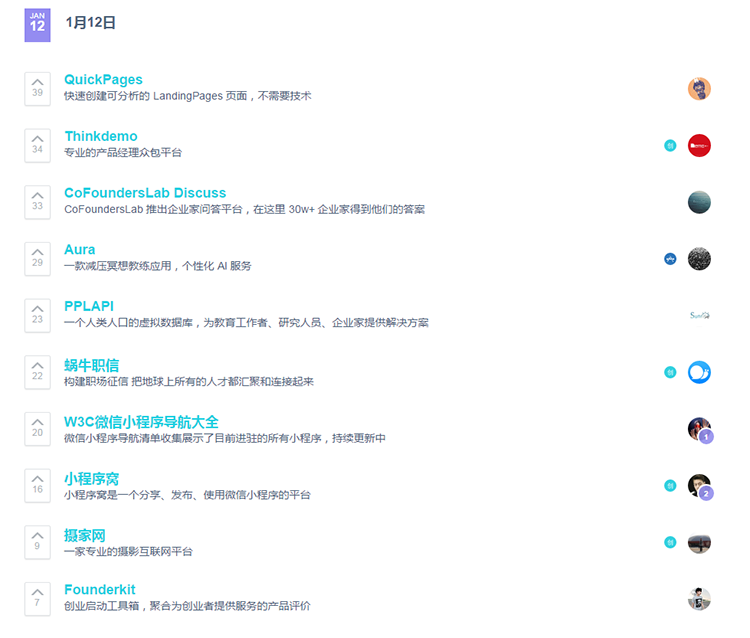The width and height of the screenshot is (750, 638).
Task: Upvote Founderkit with 7 votes
Action: click(x=37, y=599)
